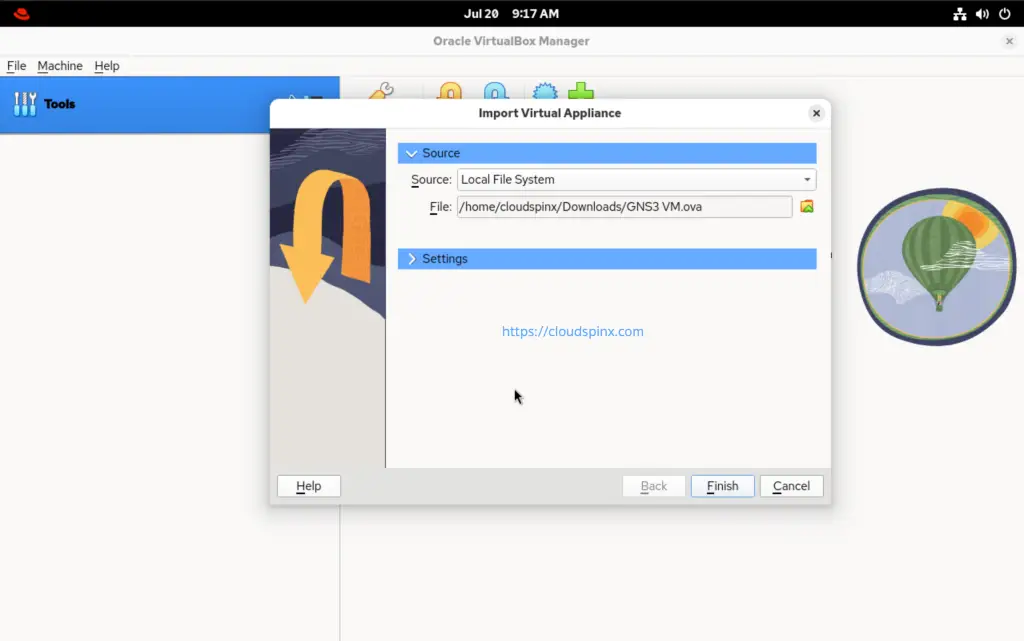This screenshot has width=1024, height=641.
Task: Click the volume icon in the system tray
Action: point(980,14)
